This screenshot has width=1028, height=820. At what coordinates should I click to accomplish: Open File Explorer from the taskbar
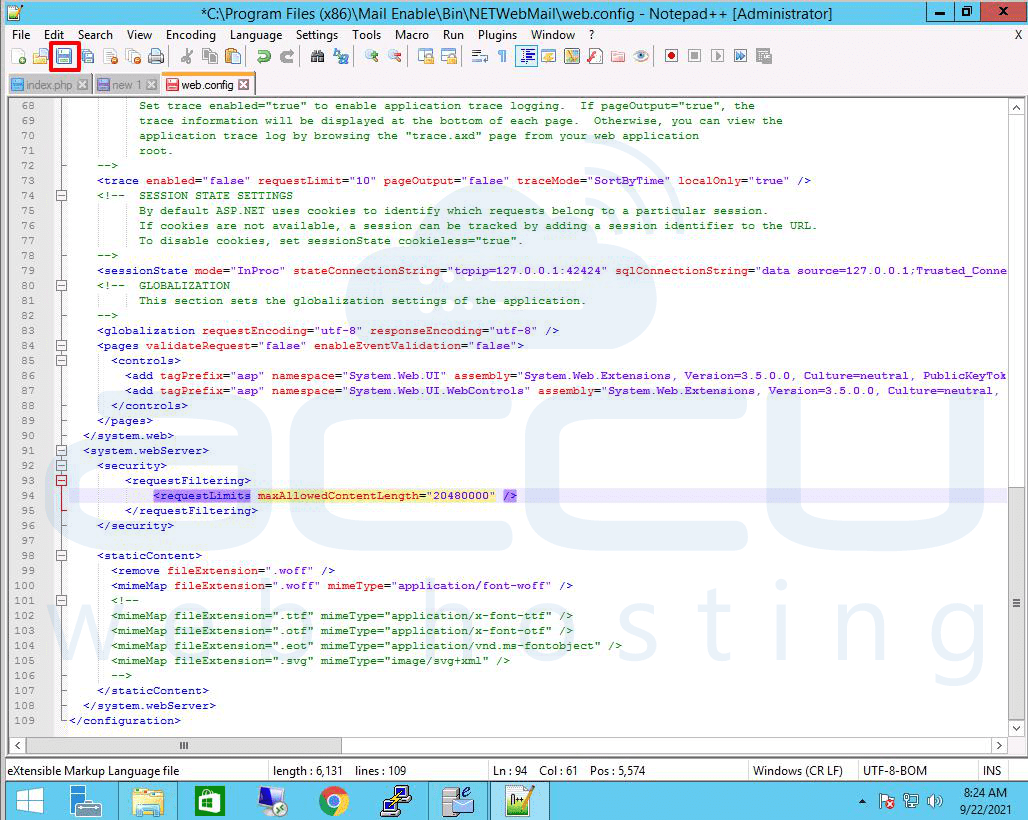coord(148,801)
